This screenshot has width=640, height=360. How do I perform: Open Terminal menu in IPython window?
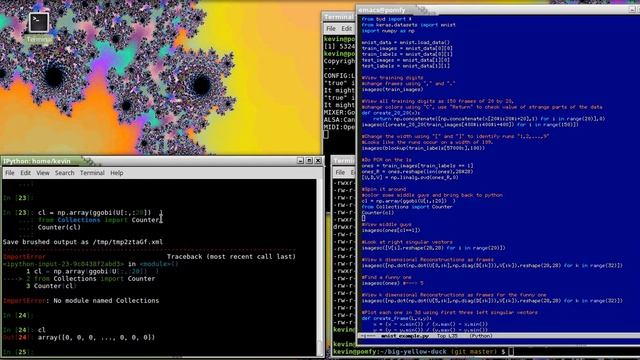coord(92,173)
